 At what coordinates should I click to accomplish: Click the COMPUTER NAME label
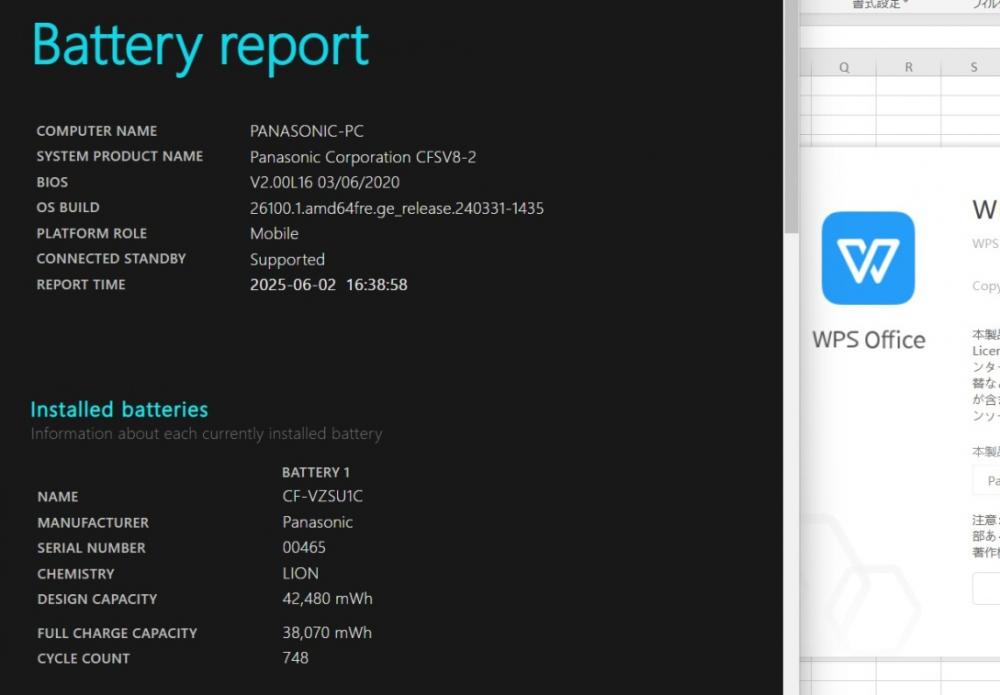(97, 131)
